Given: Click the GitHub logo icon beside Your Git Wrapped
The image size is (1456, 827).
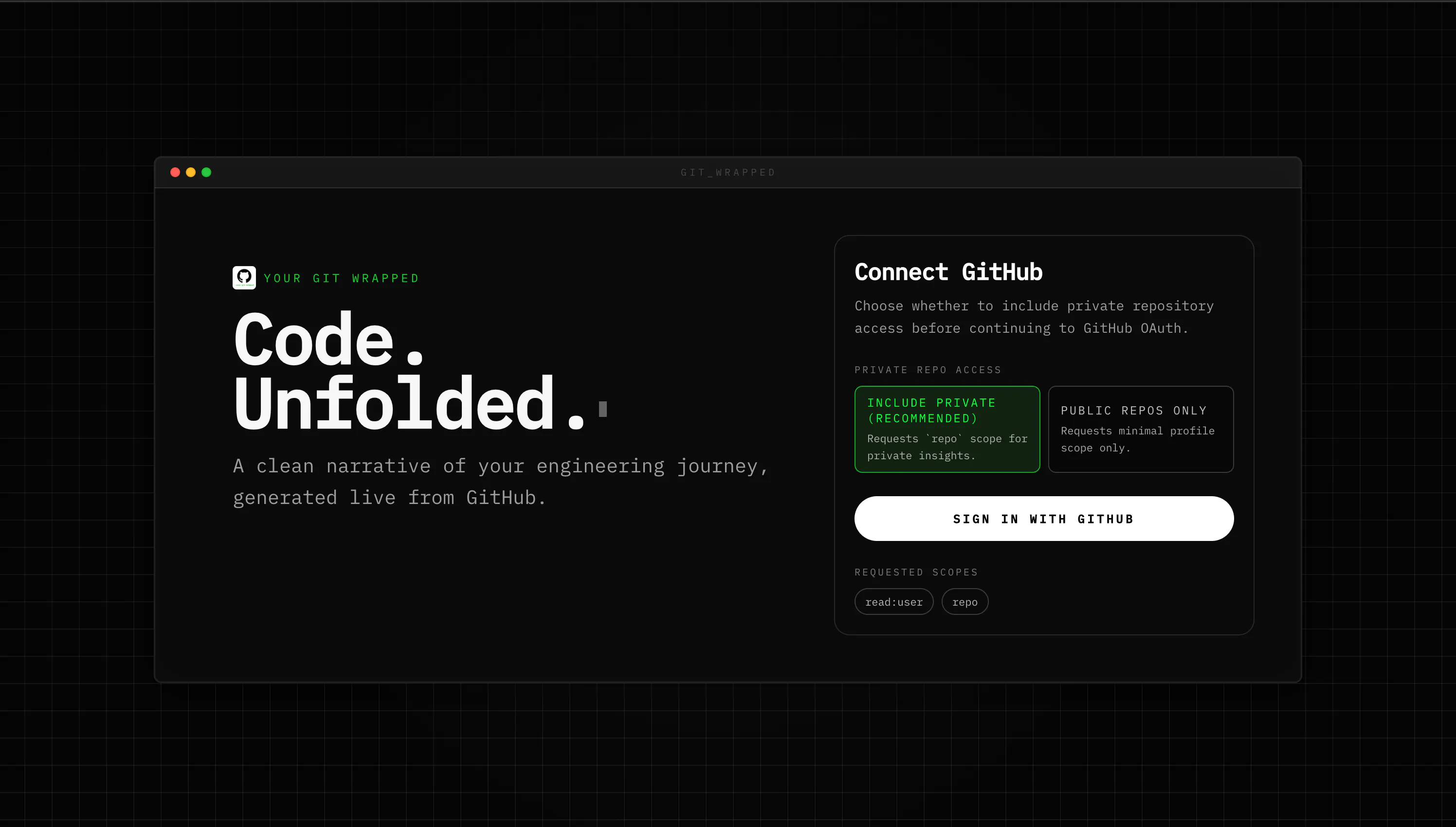Looking at the screenshot, I should [x=244, y=278].
